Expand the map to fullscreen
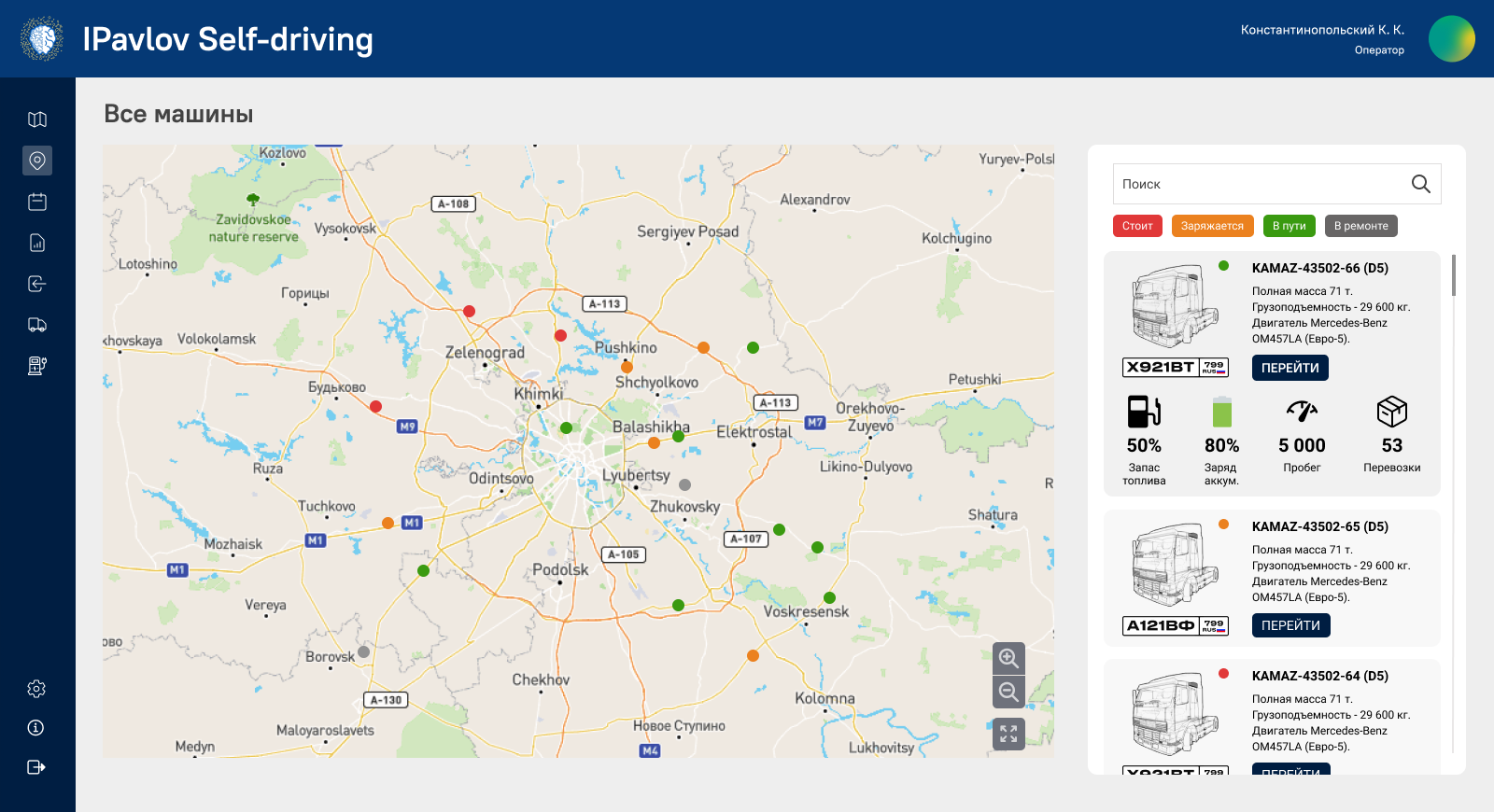1494x812 pixels. coord(1008,734)
